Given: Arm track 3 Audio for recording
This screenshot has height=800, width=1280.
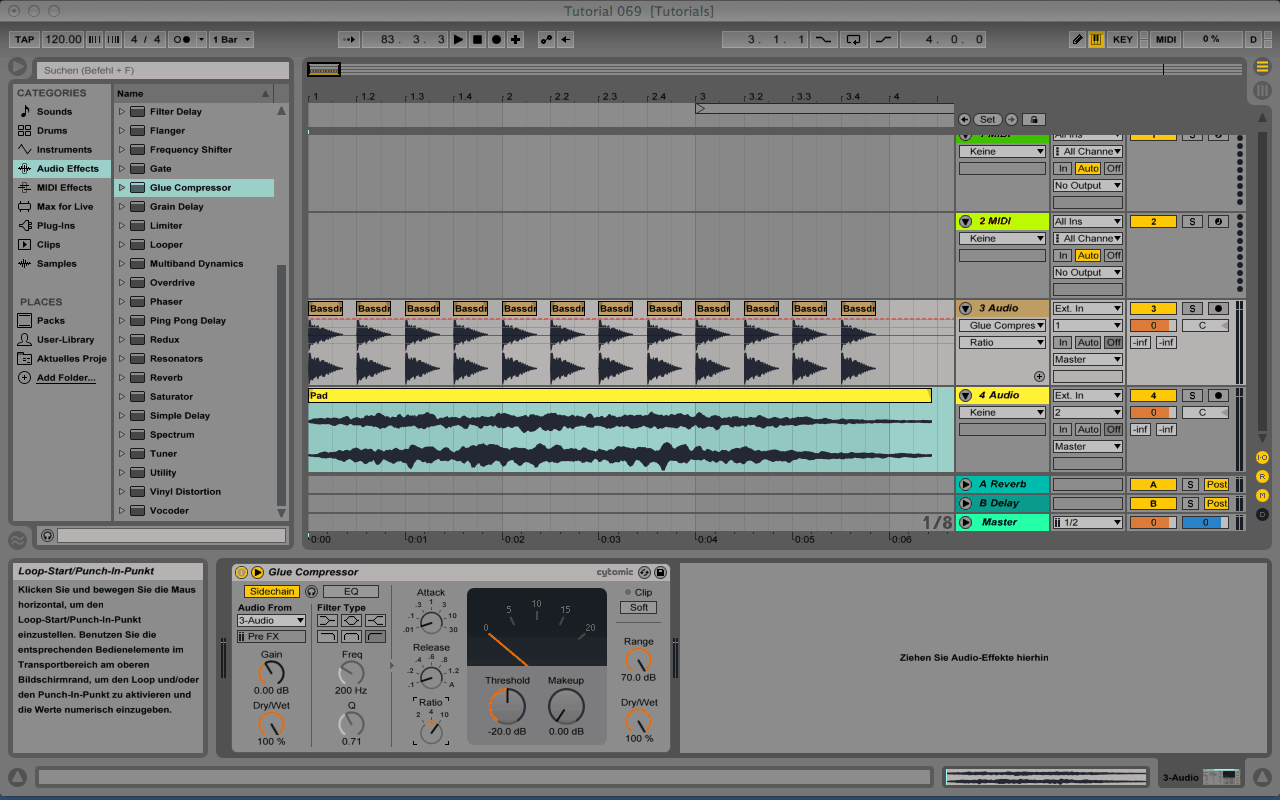Looking at the screenshot, I should (x=1218, y=309).
